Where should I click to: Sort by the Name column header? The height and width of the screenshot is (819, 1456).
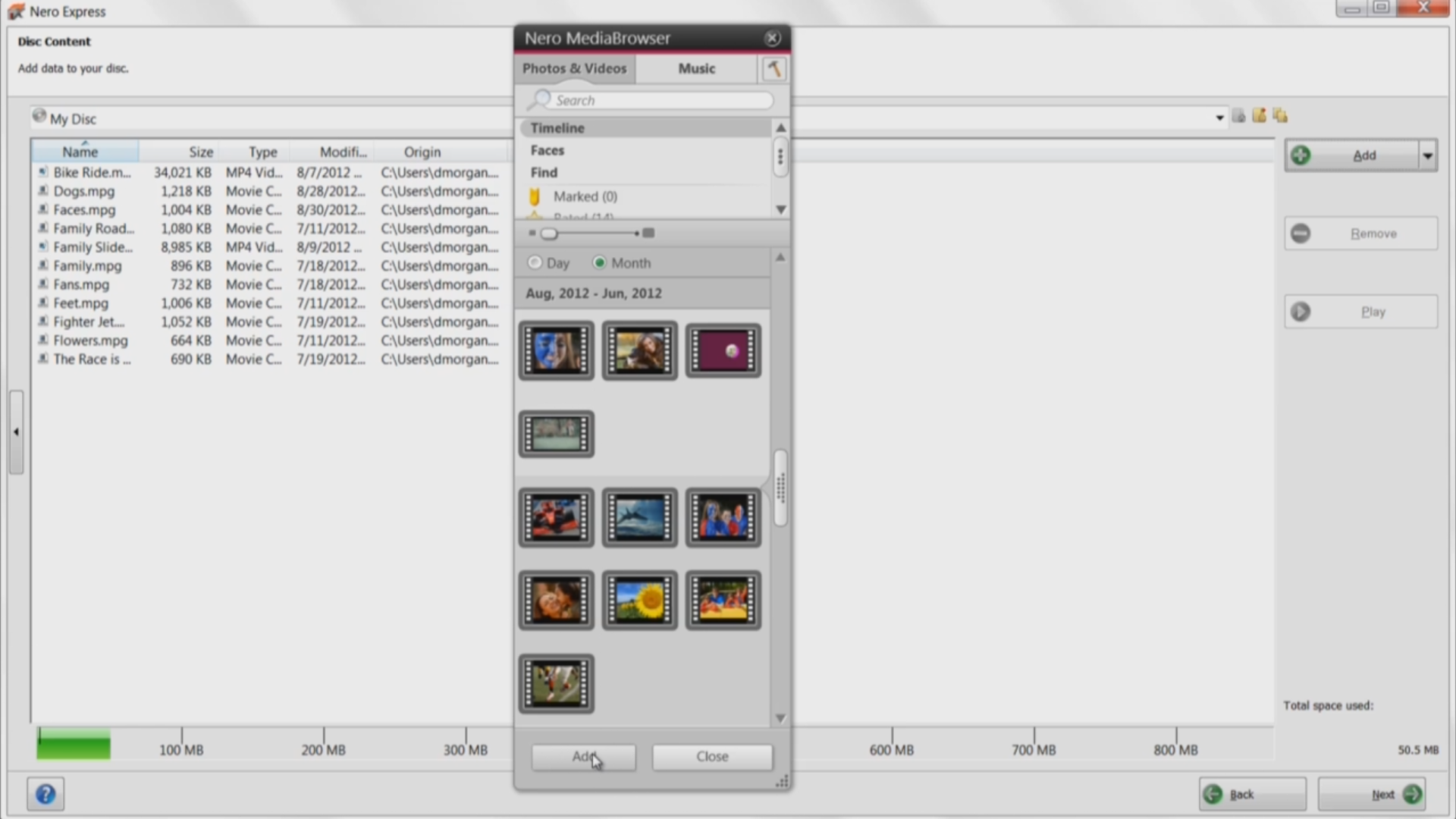pyautogui.click(x=85, y=152)
